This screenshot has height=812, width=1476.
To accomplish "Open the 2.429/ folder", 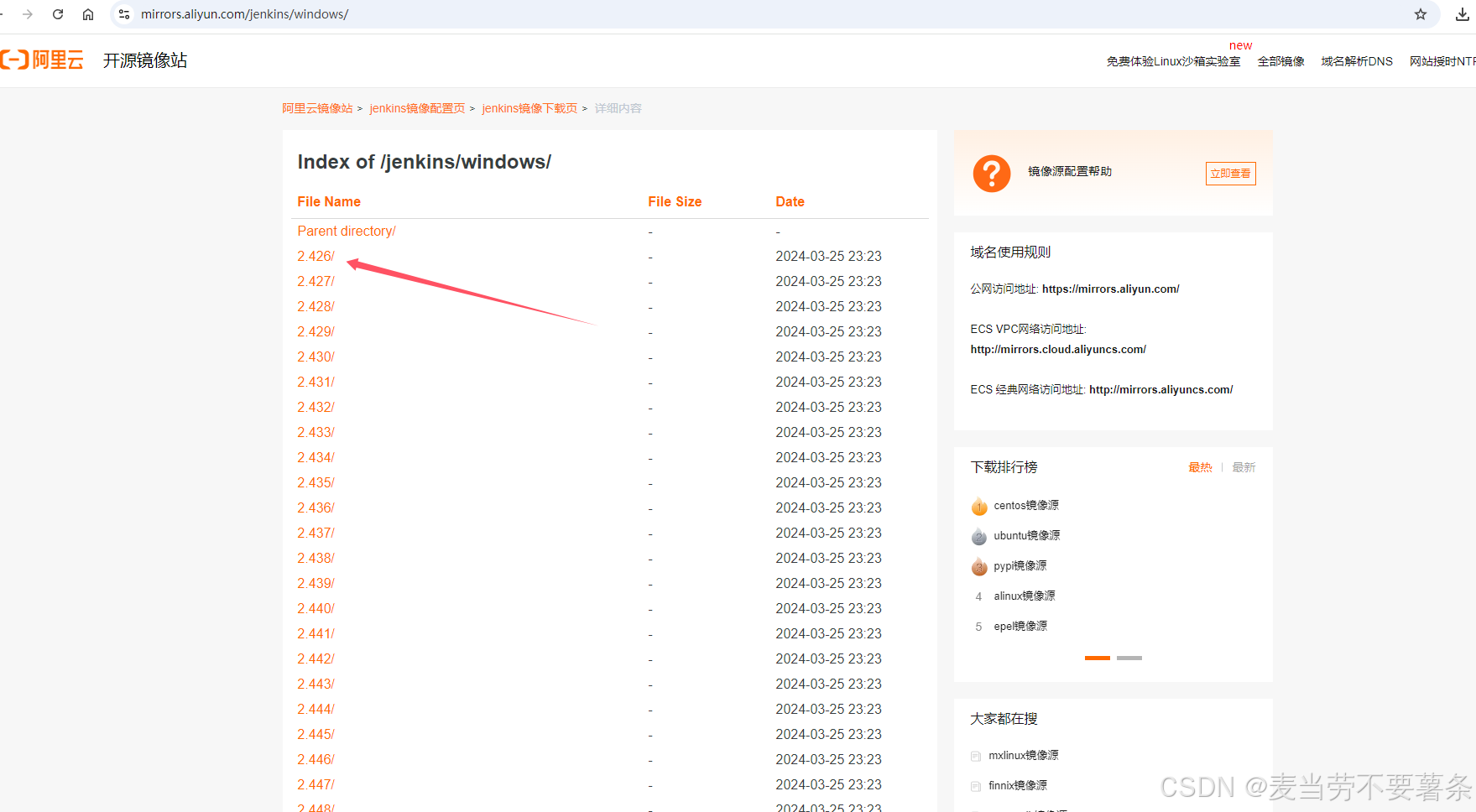I will [x=316, y=331].
